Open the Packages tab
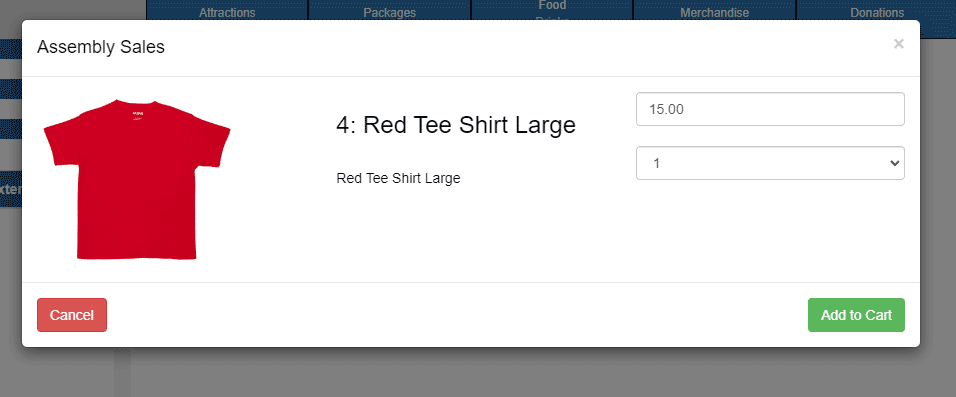The height and width of the screenshot is (397, 956). coord(390,11)
